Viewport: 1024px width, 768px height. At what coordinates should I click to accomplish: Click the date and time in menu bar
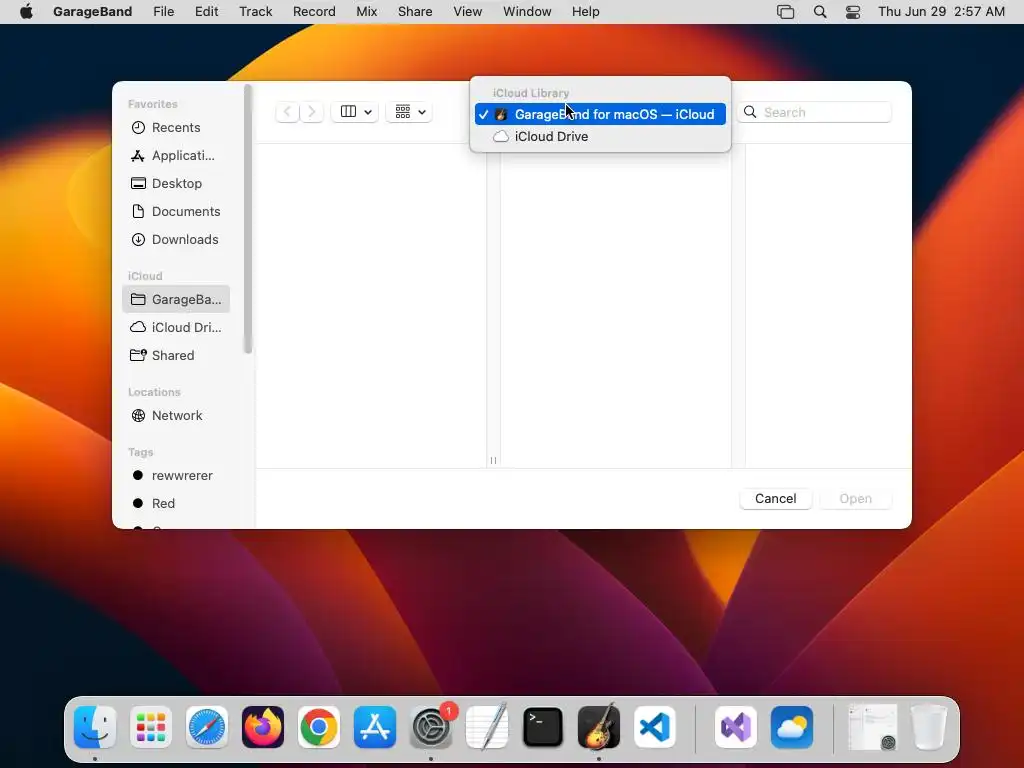(941, 12)
